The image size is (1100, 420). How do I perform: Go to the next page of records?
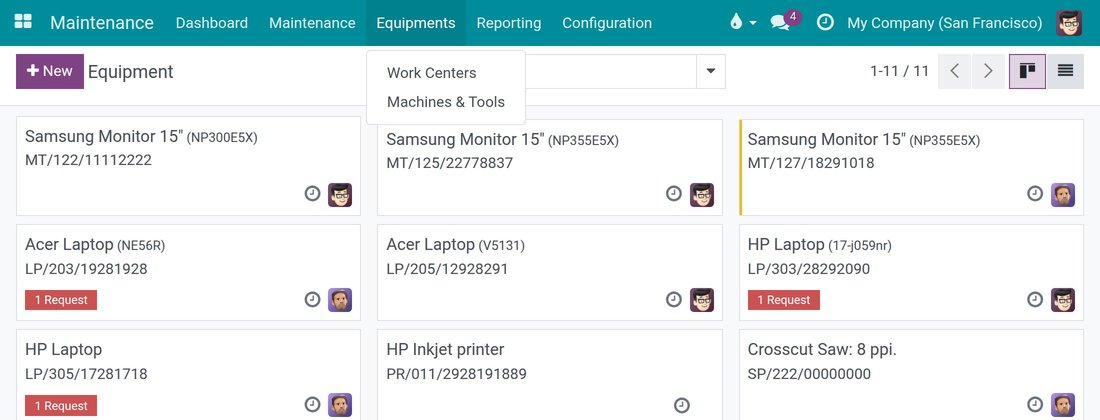988,71
